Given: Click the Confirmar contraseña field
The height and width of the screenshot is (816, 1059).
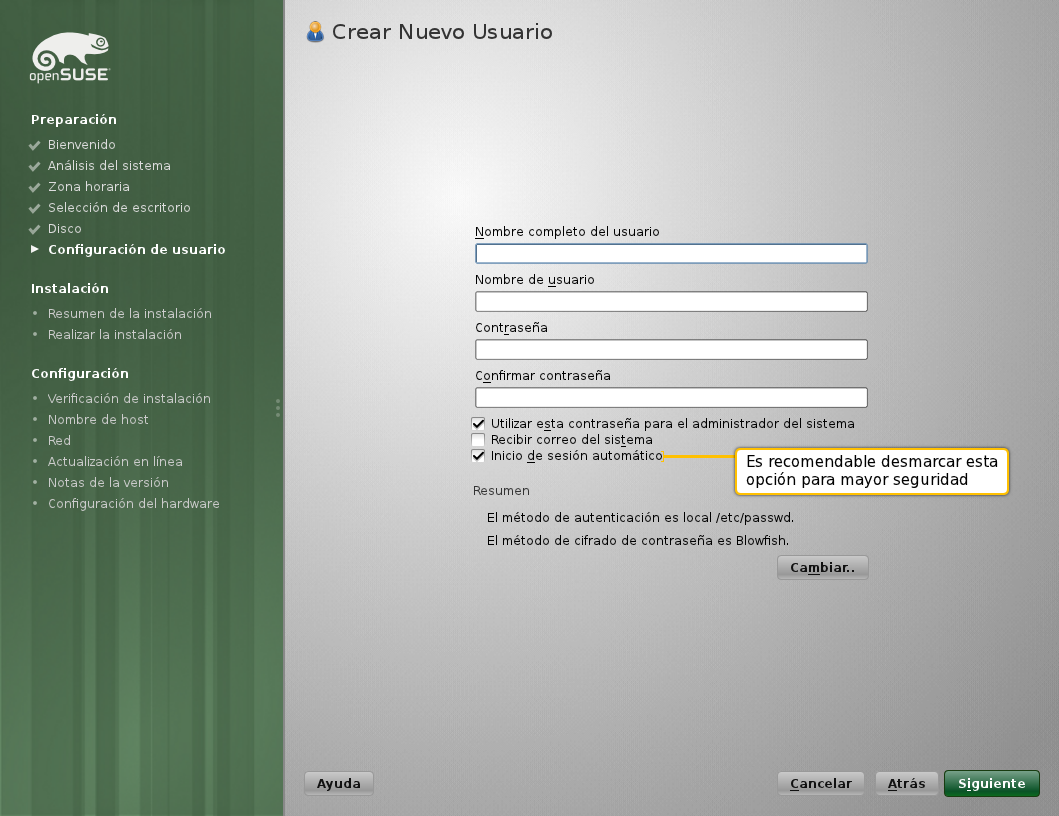Looking at the screenshot, I should [x=670, y=398].
